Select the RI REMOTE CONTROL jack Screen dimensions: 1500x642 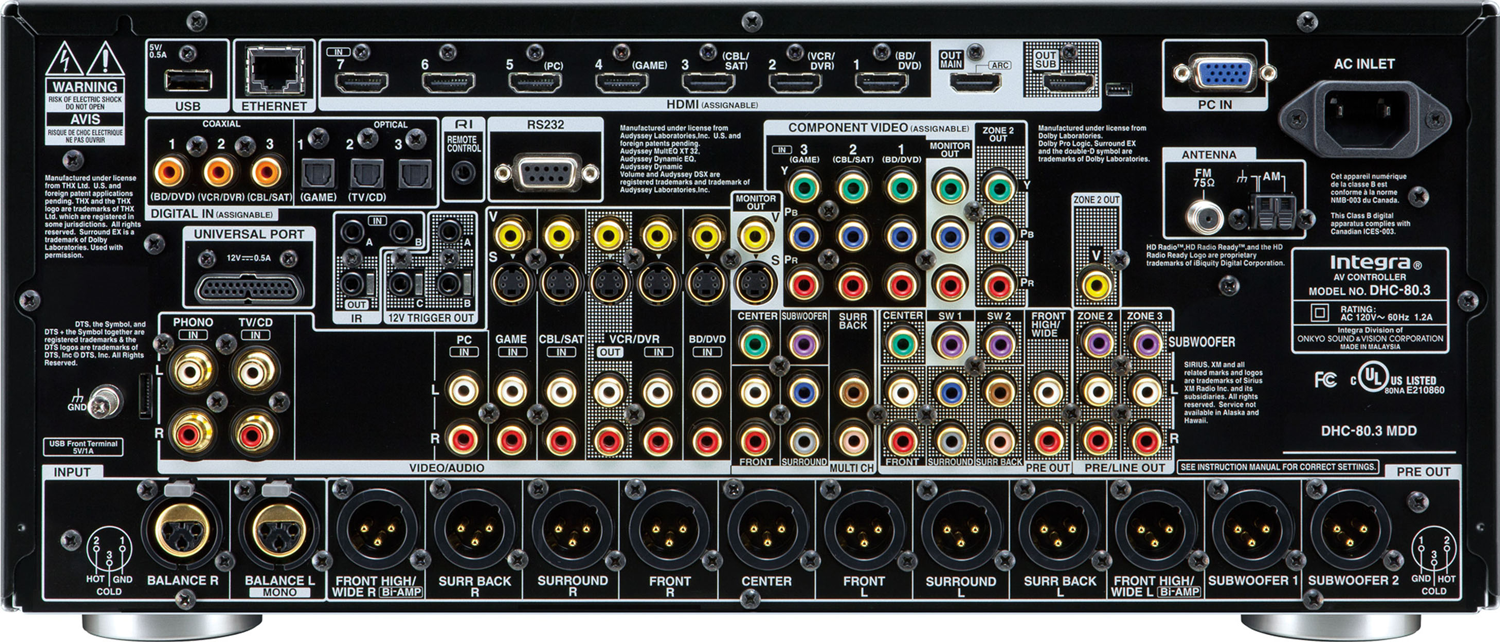(462, 174)
